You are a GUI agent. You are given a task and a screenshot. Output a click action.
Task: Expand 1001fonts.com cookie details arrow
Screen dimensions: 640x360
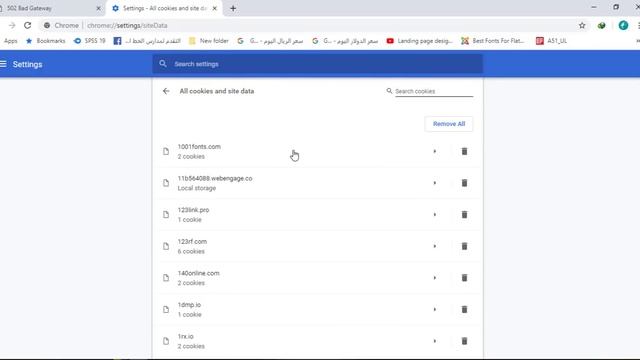click(435, 151)
